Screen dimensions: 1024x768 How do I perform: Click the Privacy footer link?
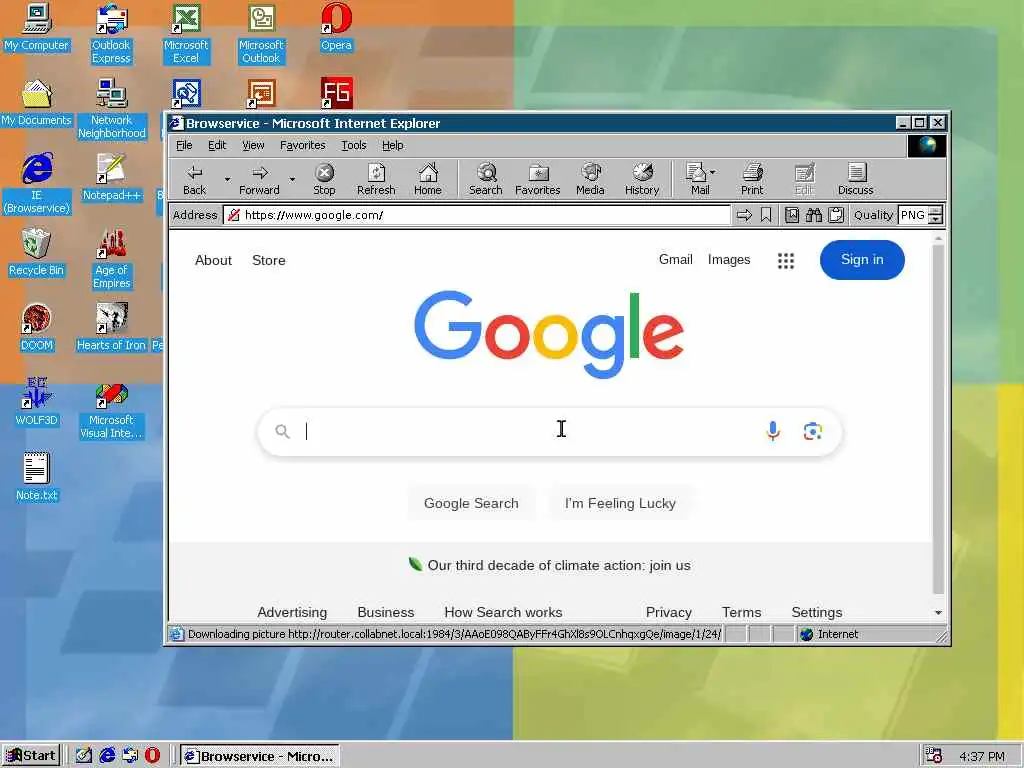point(668,613)
